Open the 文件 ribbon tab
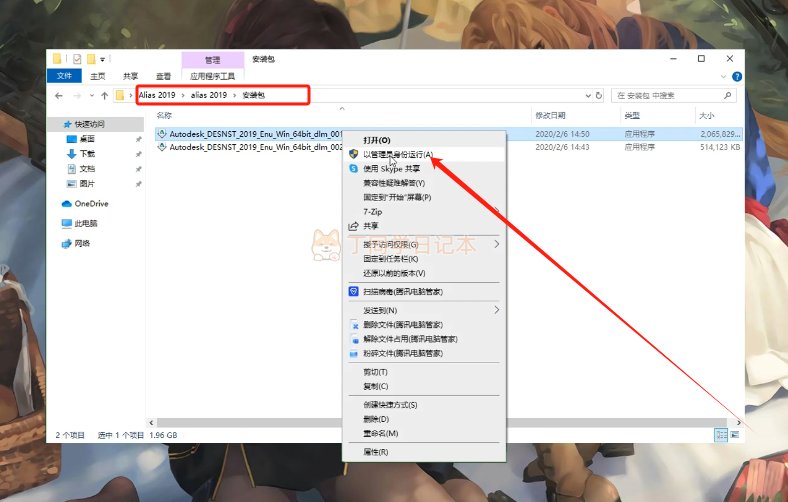 click(64, 76)
